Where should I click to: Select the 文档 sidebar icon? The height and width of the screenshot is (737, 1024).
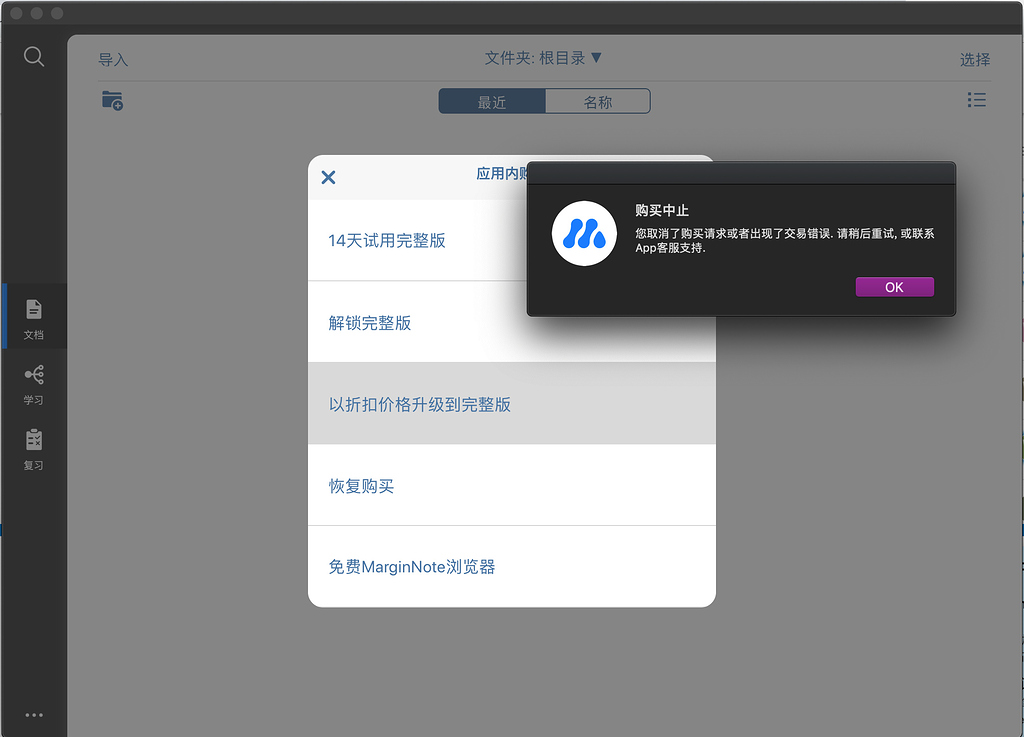click(x=33, y=315)
